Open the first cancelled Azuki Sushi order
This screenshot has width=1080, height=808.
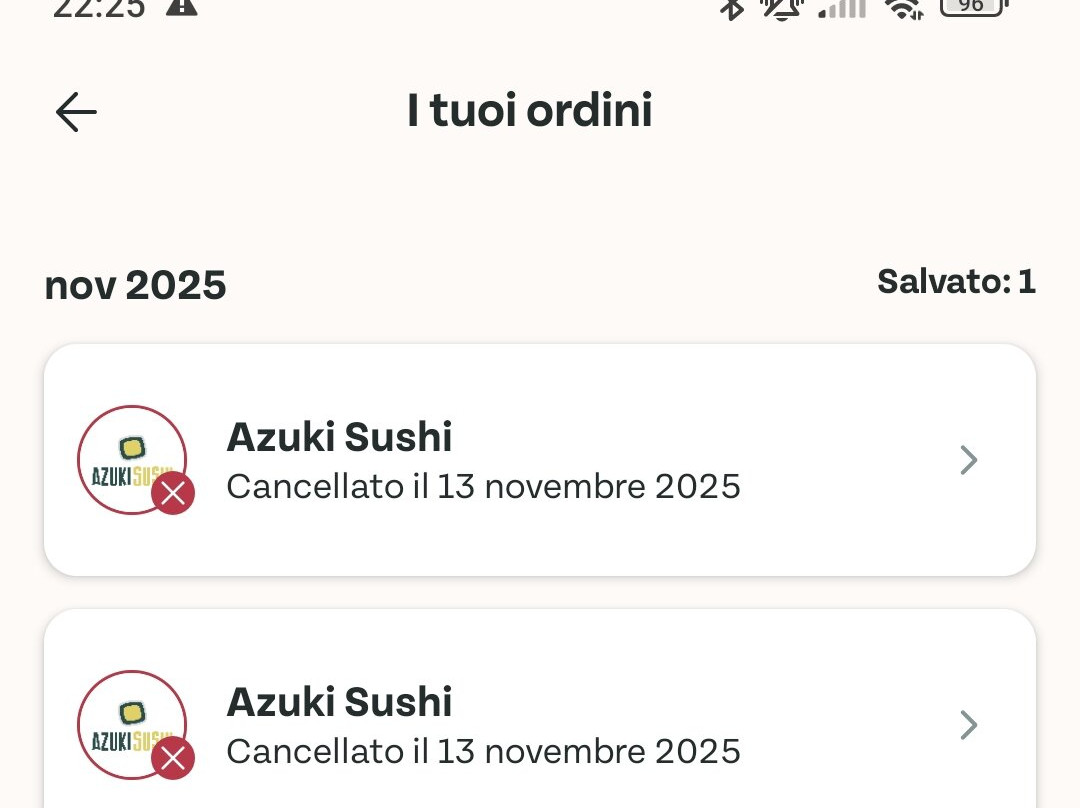(540, 460)
